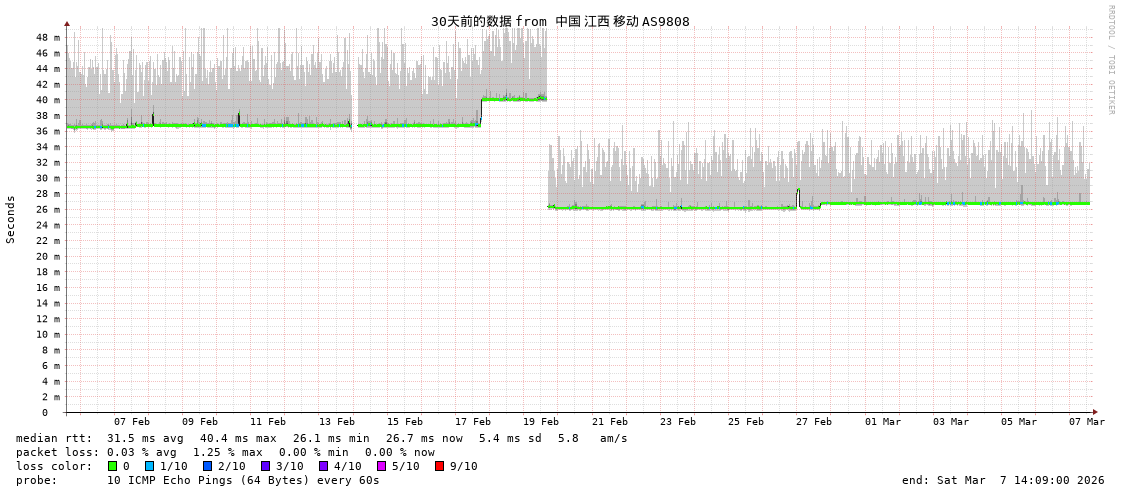
Task: Click the '40.4 ms max' rtt value
Action: click(x=237, y=438)
